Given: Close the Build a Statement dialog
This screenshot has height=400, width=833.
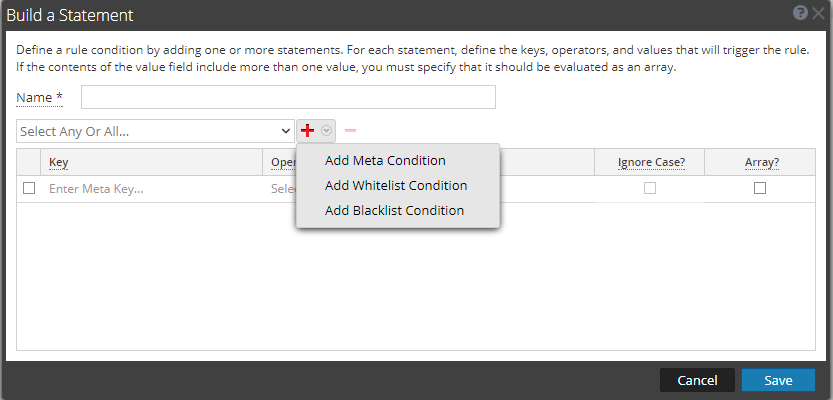Looking at the screenshot, I should coord(818,14).
